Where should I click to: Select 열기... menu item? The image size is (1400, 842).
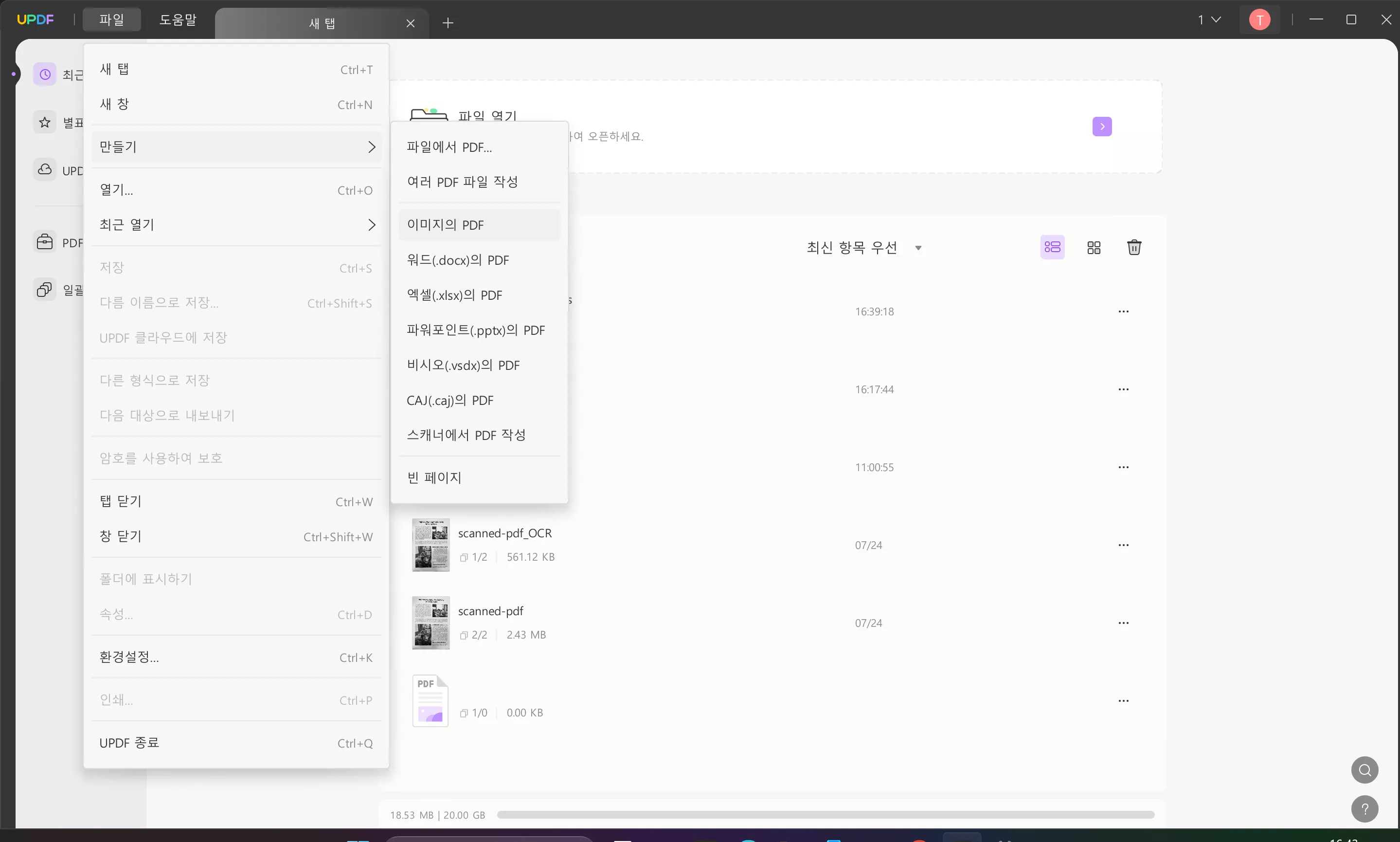(236, 190)
